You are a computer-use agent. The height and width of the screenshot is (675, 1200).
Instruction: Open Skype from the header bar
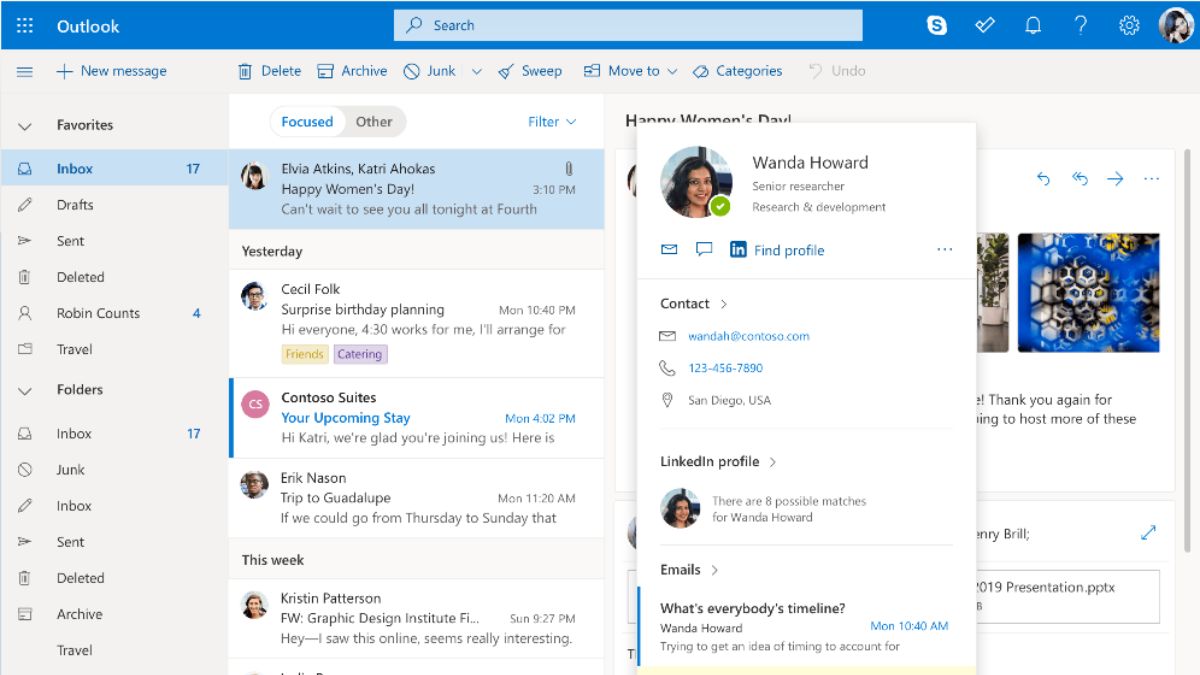coord(937,26)
